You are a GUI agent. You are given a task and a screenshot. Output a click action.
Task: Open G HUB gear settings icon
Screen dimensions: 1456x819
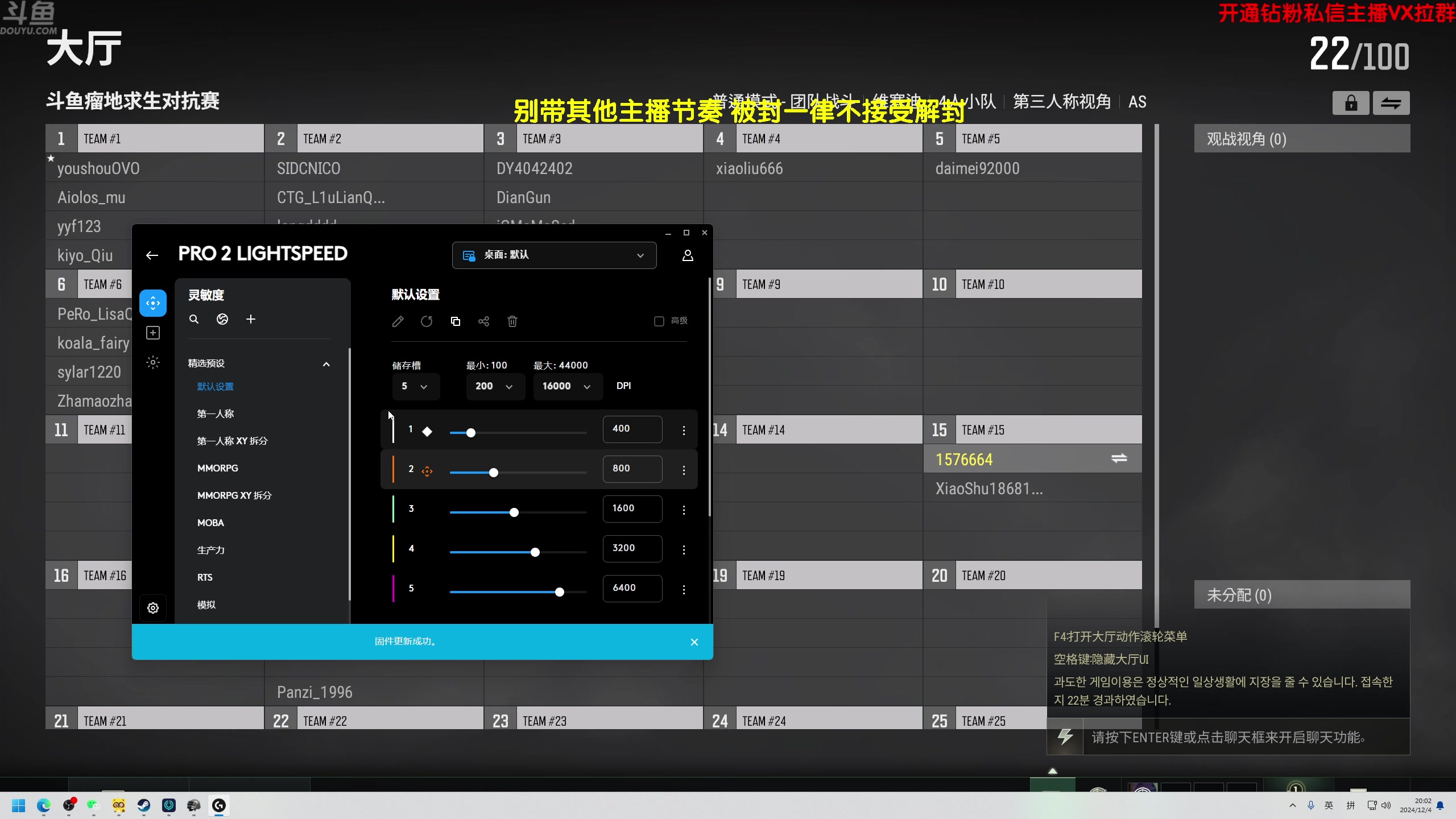tap(153, 608)
